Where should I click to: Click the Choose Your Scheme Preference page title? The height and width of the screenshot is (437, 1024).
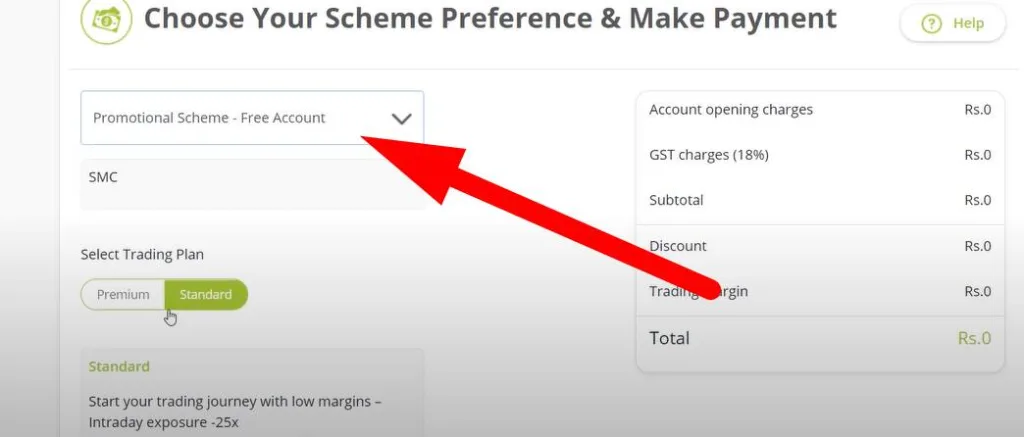tap(490, 18)
